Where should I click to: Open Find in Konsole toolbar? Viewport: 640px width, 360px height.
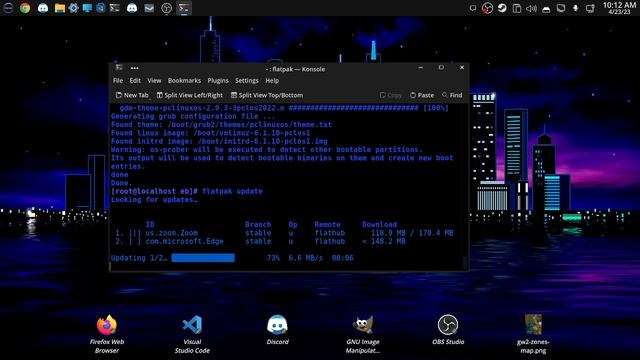[x=452, y=95]
